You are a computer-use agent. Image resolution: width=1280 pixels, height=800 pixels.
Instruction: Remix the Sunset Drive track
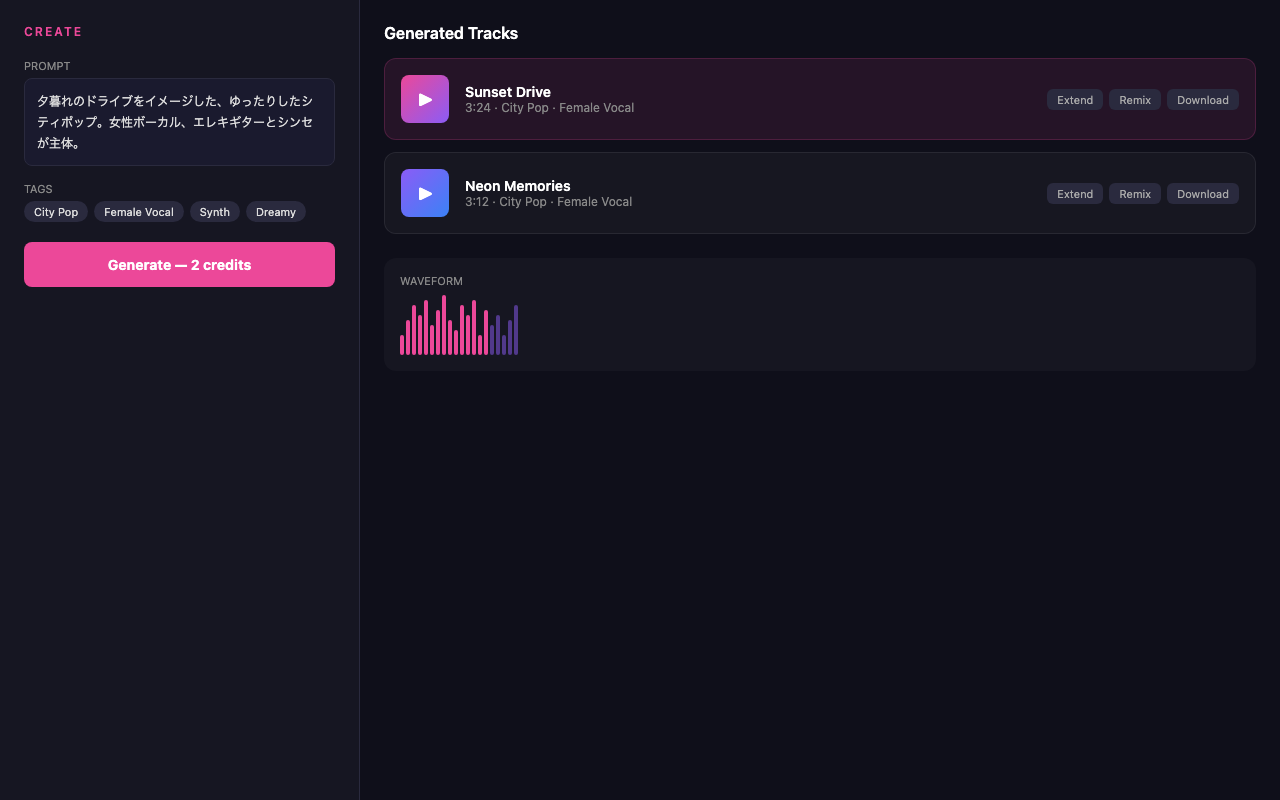click(x=1134, y=99)
